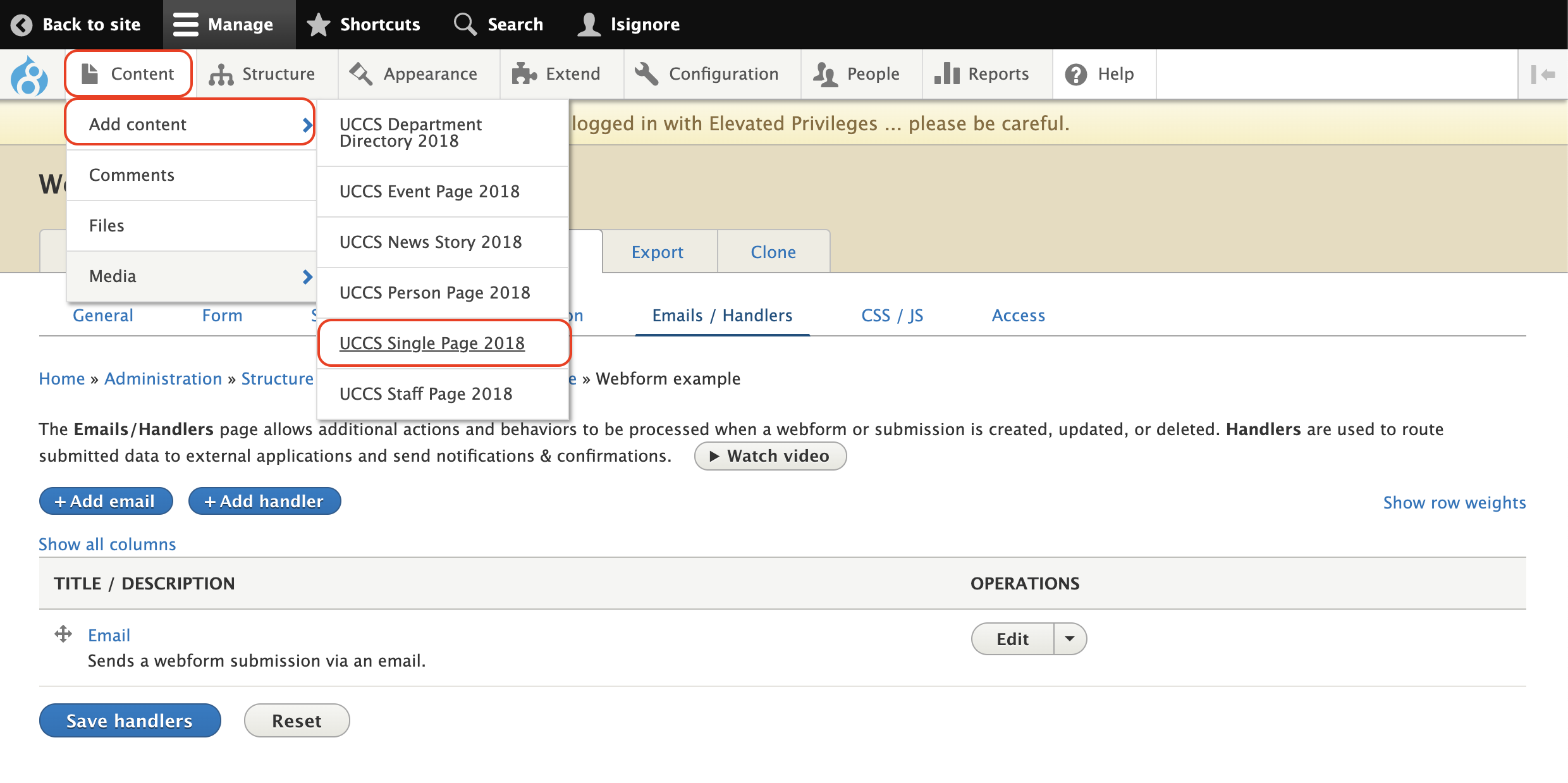Screen dimensions: 1568x783
Task: Select the Emails / Handlers sub-tab
Action: [x=722, y=316]
